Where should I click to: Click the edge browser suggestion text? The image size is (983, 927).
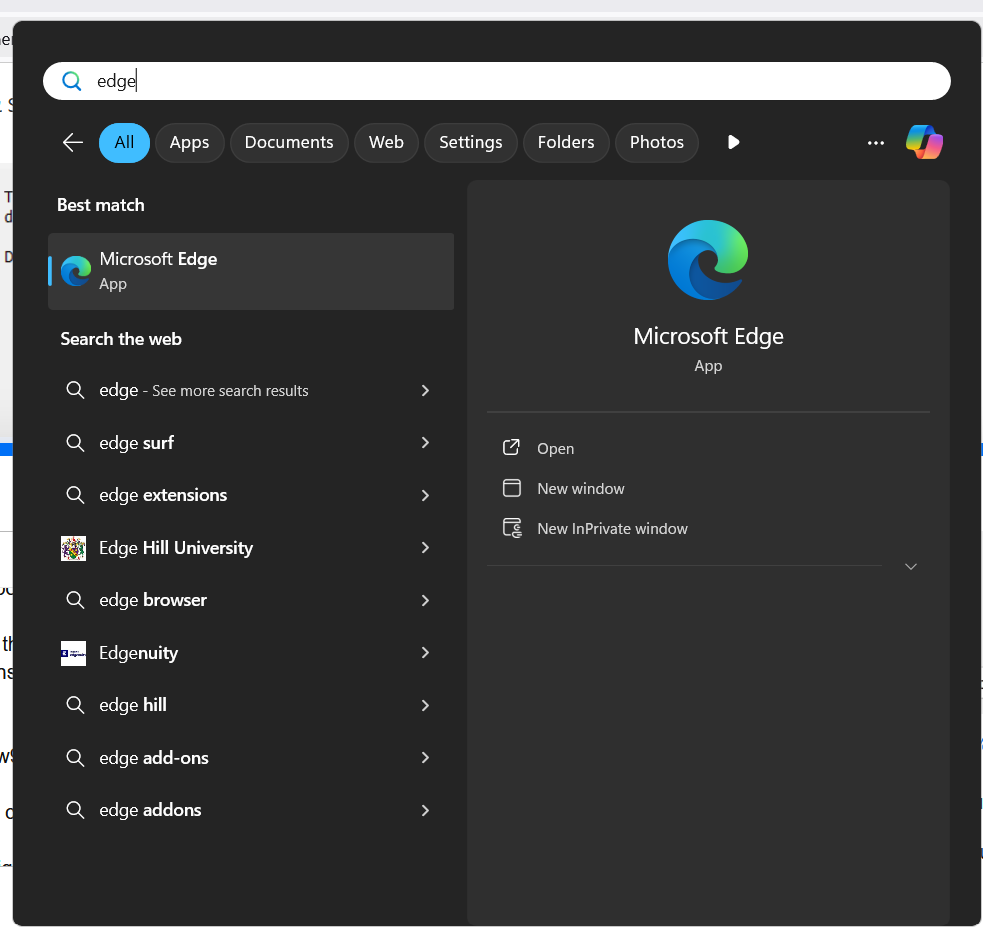(153, 600)
